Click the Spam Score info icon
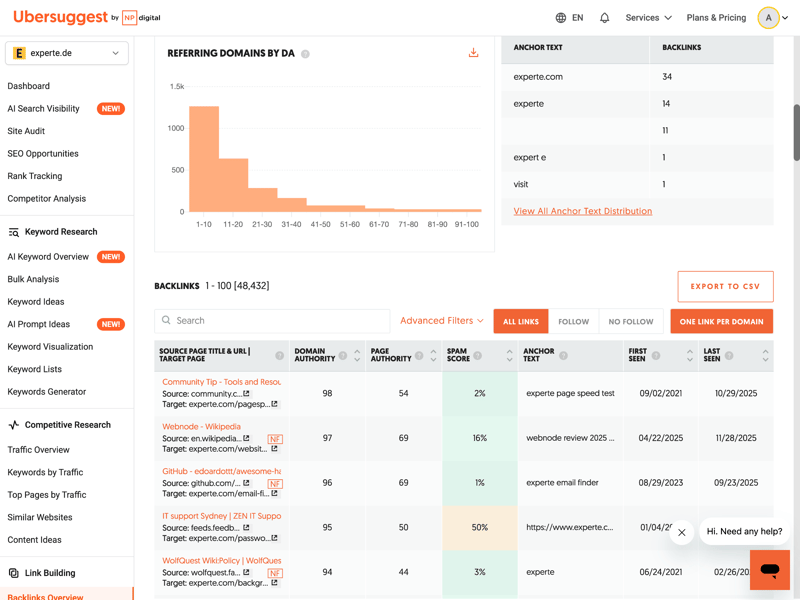Screen dimensions: 800x600 click(x=478, y=355)
